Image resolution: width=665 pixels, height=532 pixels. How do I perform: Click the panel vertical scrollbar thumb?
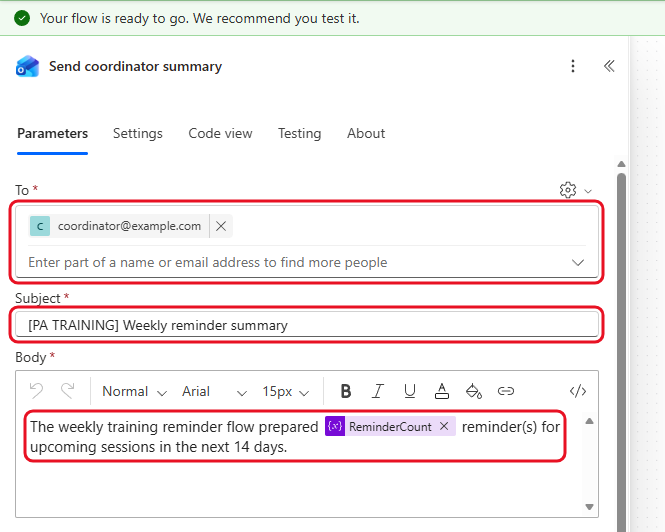coord(621,352)
